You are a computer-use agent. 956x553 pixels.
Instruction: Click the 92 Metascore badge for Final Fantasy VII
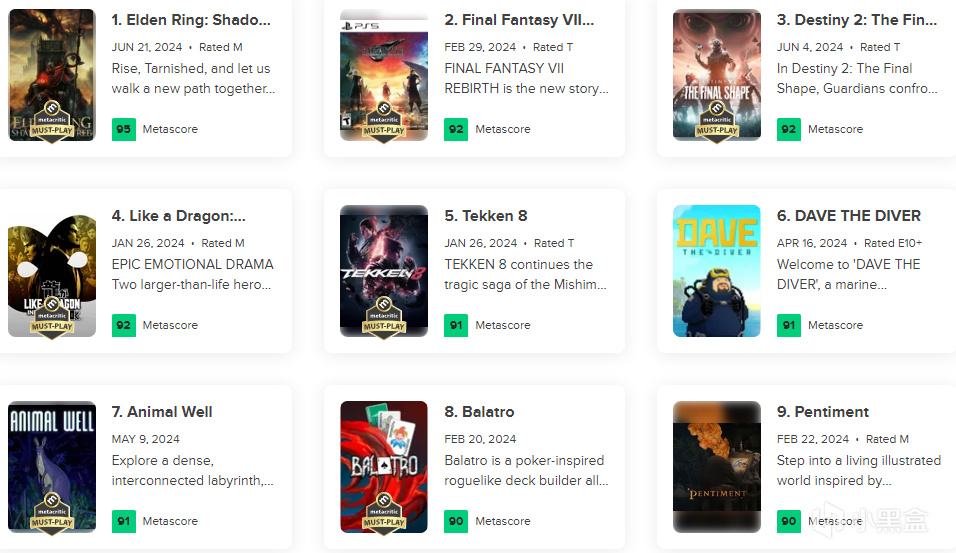point(456,129)
